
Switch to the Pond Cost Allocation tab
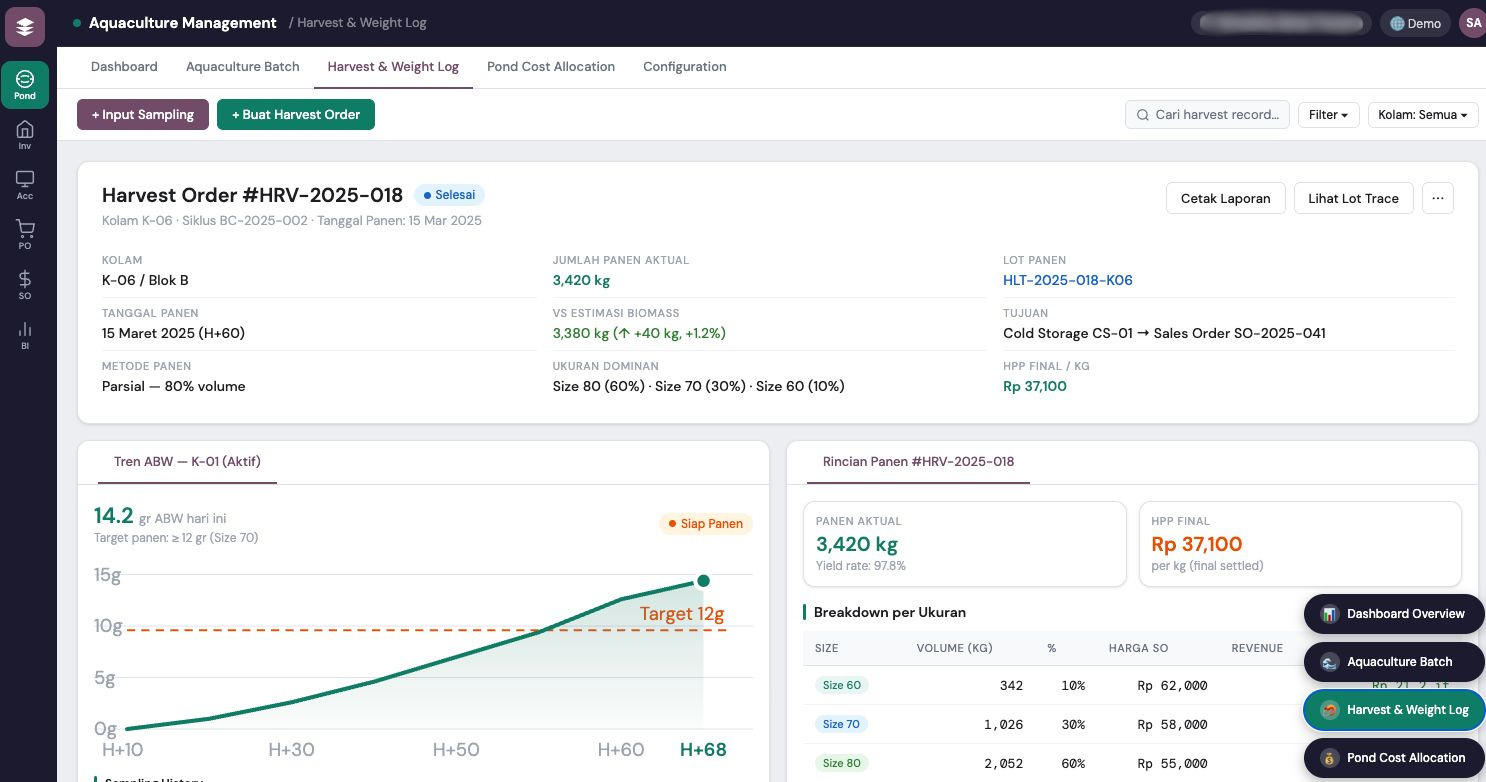pos(550,67)
